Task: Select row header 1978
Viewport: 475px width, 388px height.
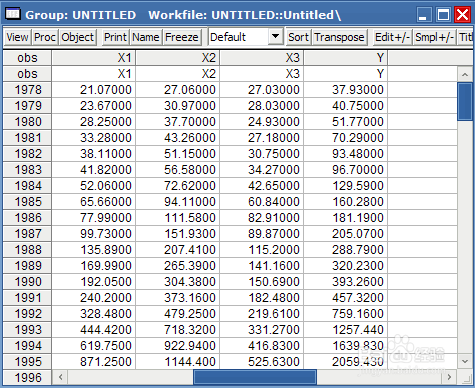Action: [27, 90]
